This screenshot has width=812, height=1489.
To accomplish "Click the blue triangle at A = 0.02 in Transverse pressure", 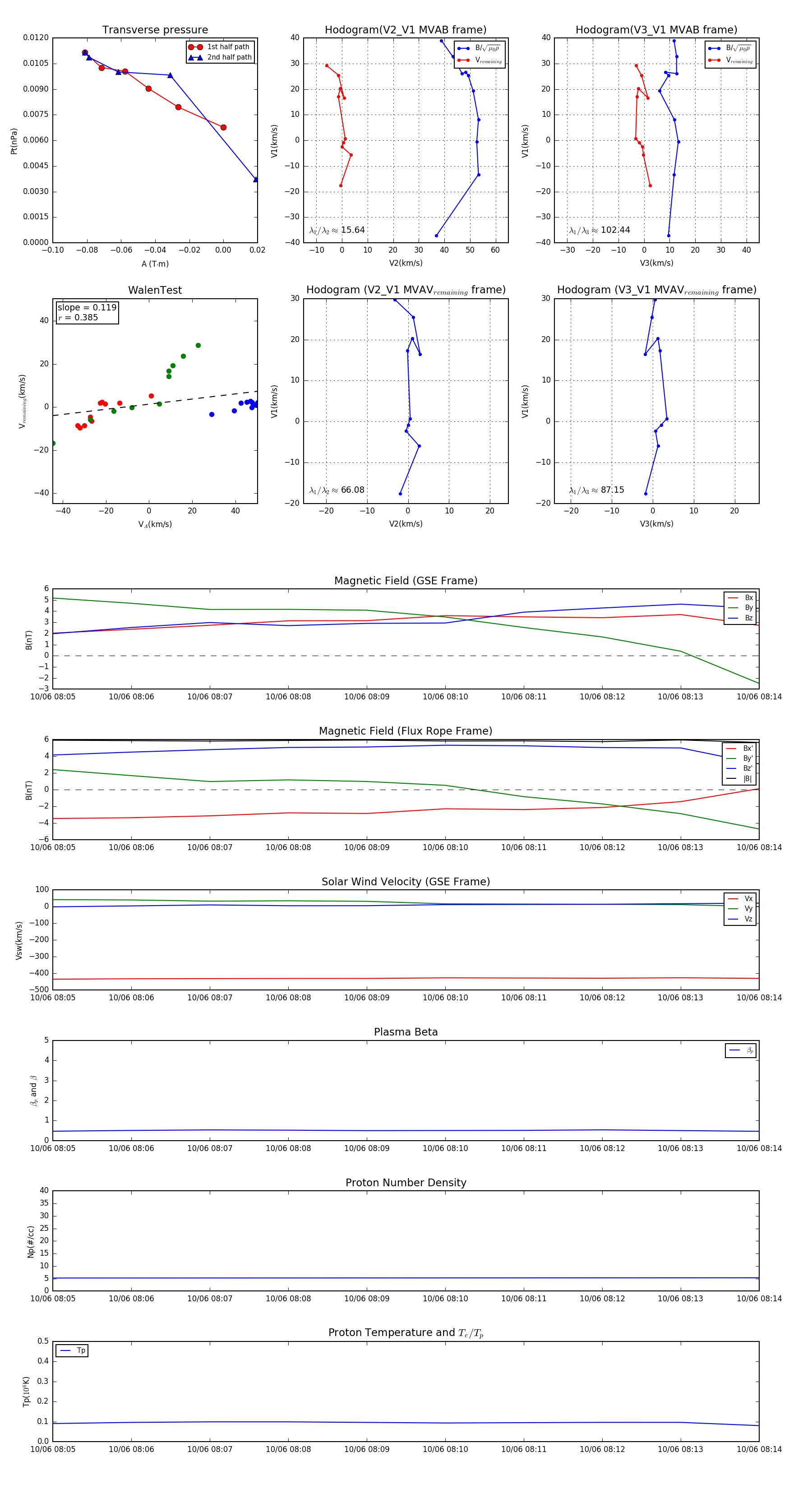I will [x=255, y=179].
